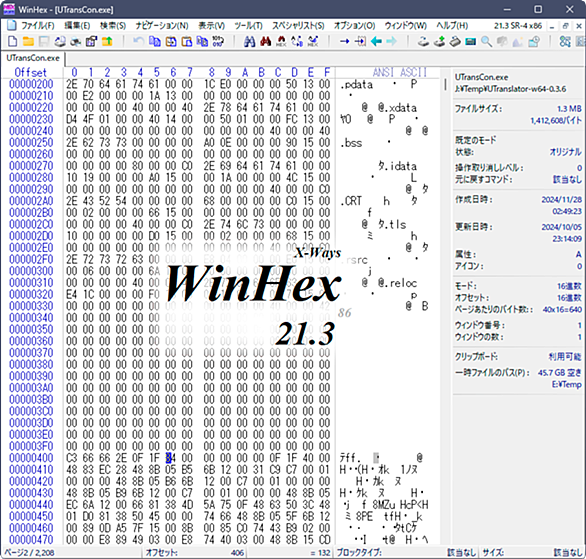Open the ナビゲーション(N) menu
This screenshot has height=559, width=586.
(x=162, y=26)
